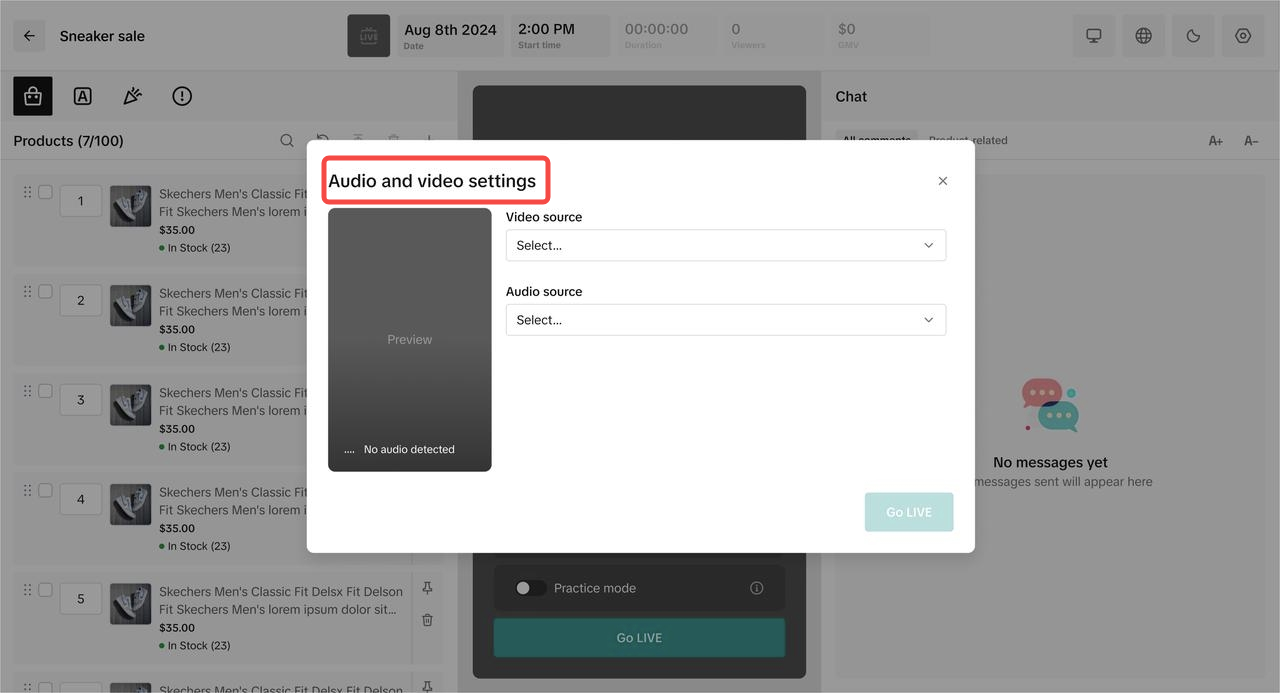Switch to Product related chat tab
This screenshot has height=693, width=1280.
tap(968, 141)
